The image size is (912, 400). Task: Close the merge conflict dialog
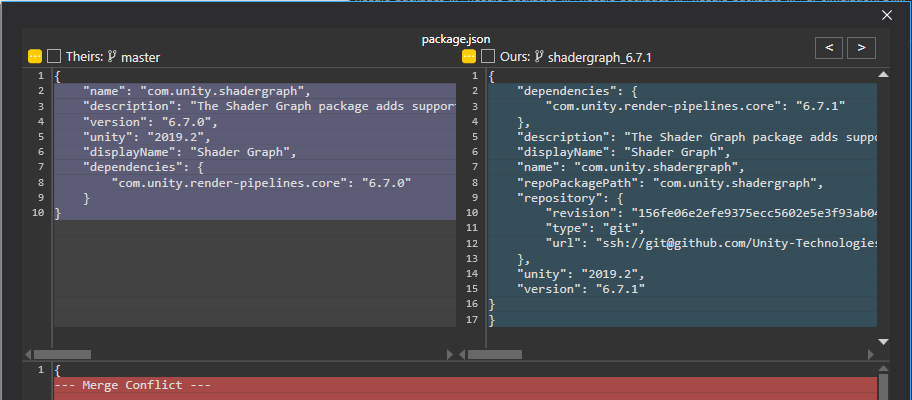pos(886,16)
